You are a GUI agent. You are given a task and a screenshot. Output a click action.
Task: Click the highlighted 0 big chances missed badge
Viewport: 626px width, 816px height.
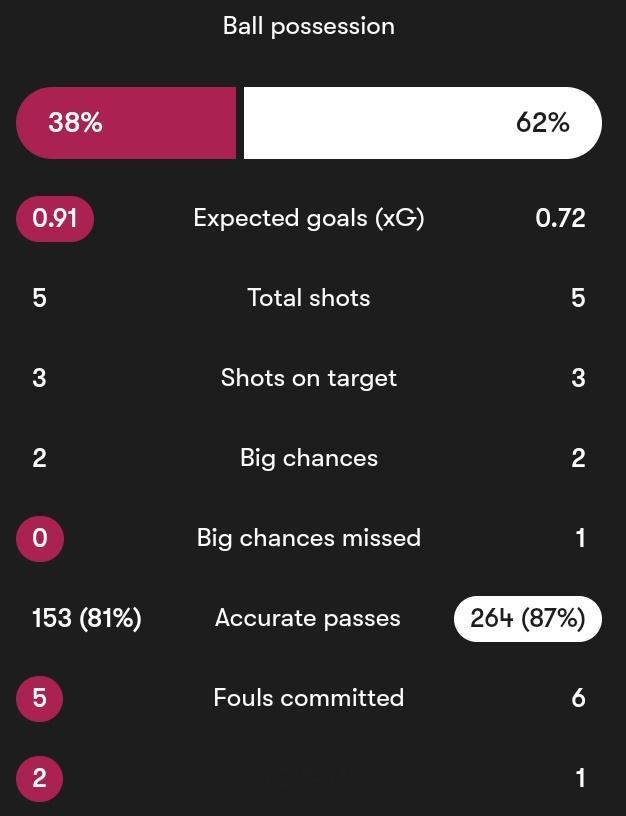coord(40,538)
